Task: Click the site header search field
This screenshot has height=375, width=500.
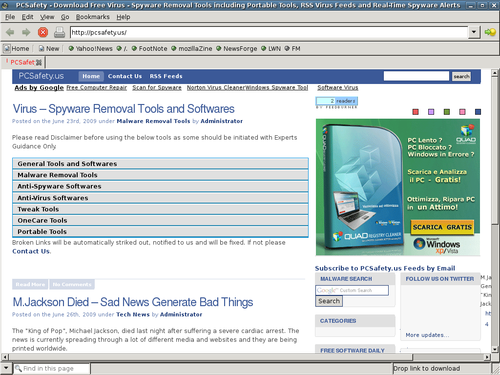Action: pyautogui.click(x=416, y=76)
